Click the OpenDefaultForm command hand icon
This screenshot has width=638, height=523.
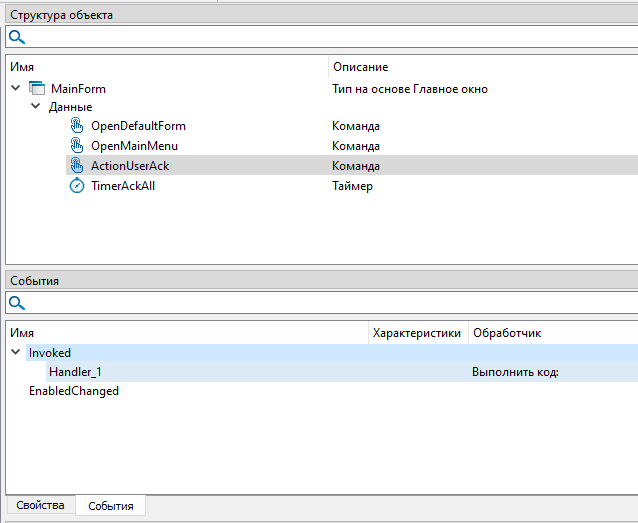[x=77, y=126]
